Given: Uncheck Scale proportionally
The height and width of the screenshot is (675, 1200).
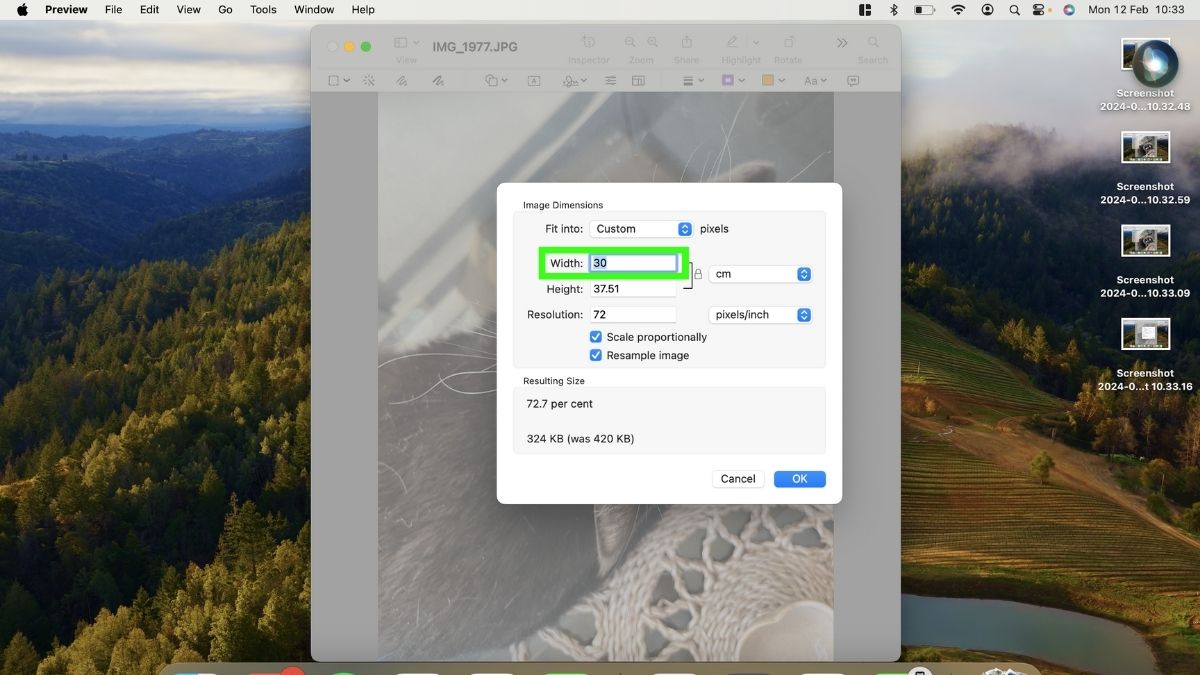Looking at the screenshot, I should click(596, 337).
